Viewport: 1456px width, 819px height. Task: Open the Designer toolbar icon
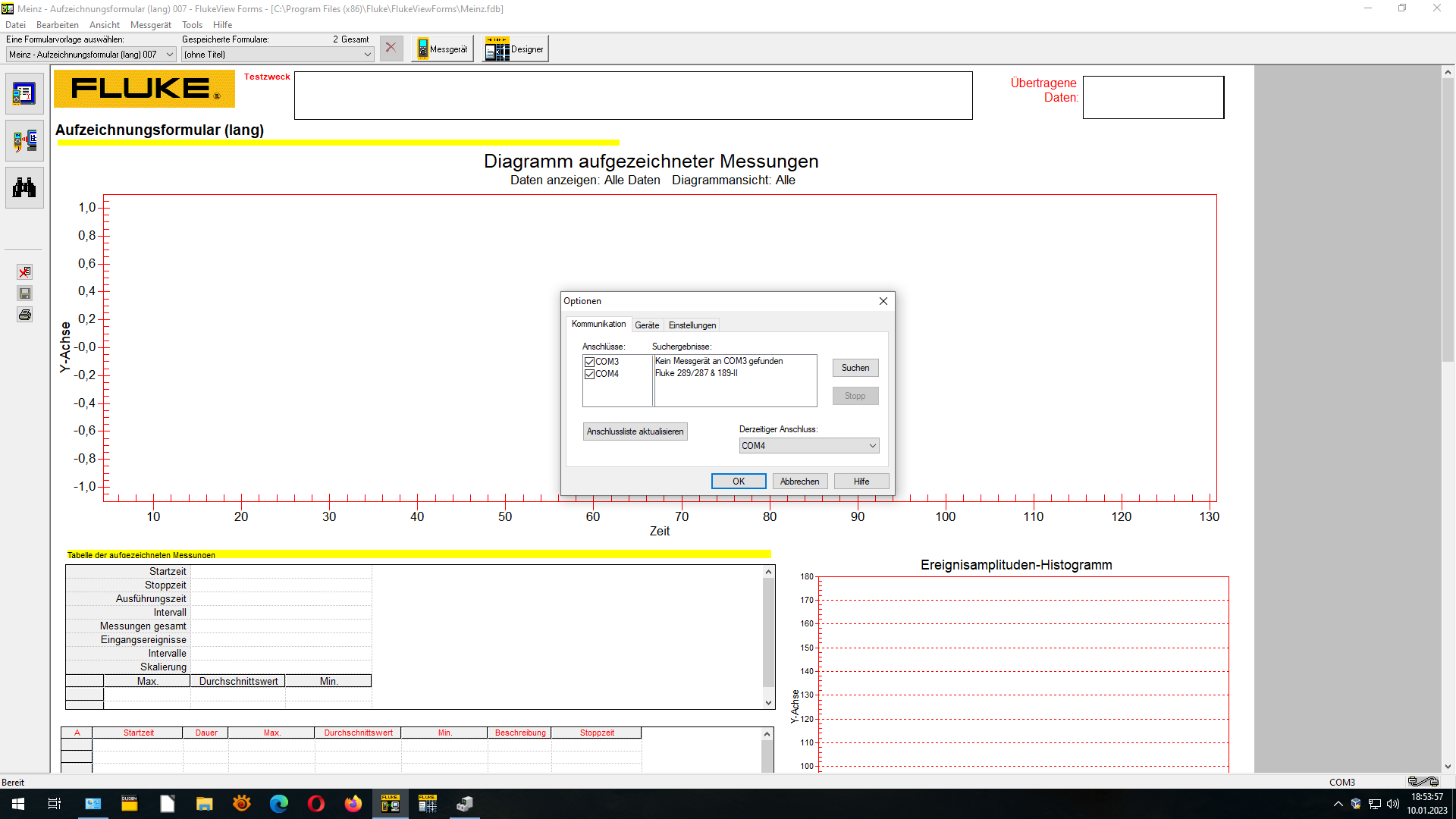coord(515,49)
